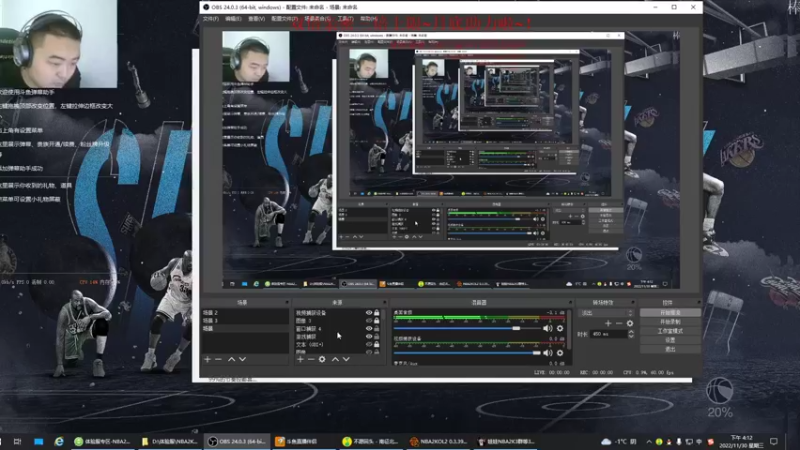Pop out the 转场特效 dock with its header icon
The height and width of the screenshot is (450, 800).
[x=633, y=303]
